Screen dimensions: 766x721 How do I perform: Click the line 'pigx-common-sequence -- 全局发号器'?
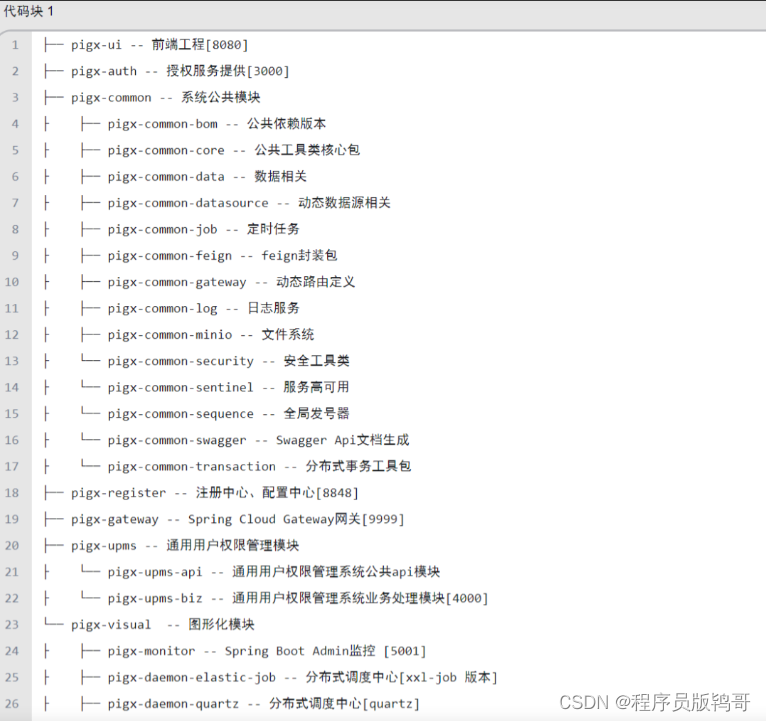229,414
